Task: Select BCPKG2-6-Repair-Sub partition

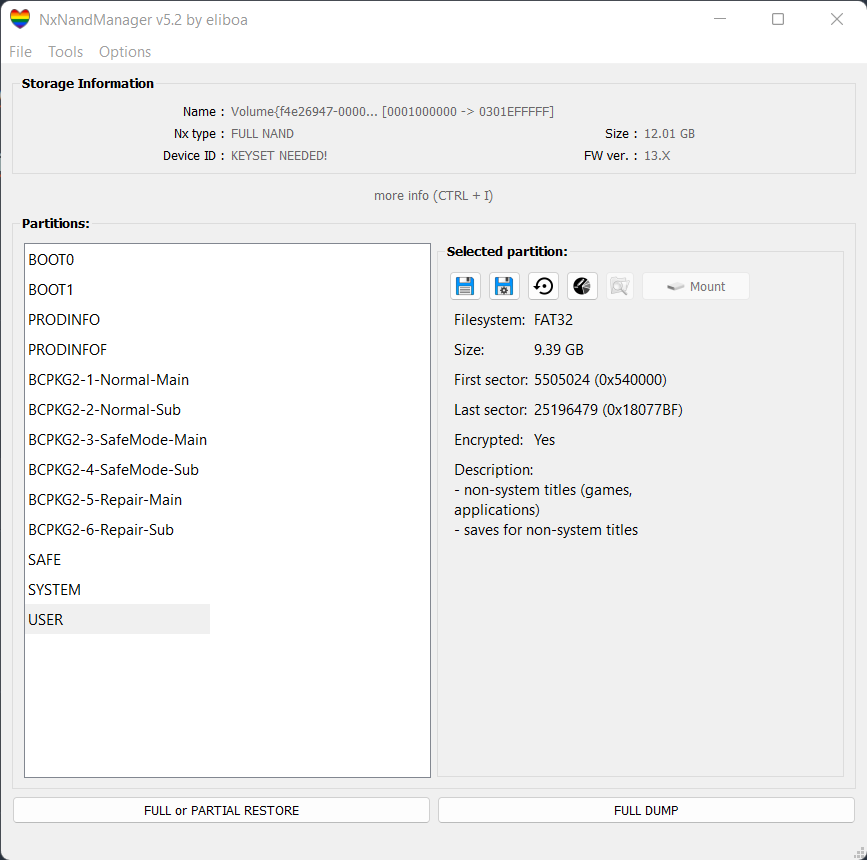Action: coord(118,529)
